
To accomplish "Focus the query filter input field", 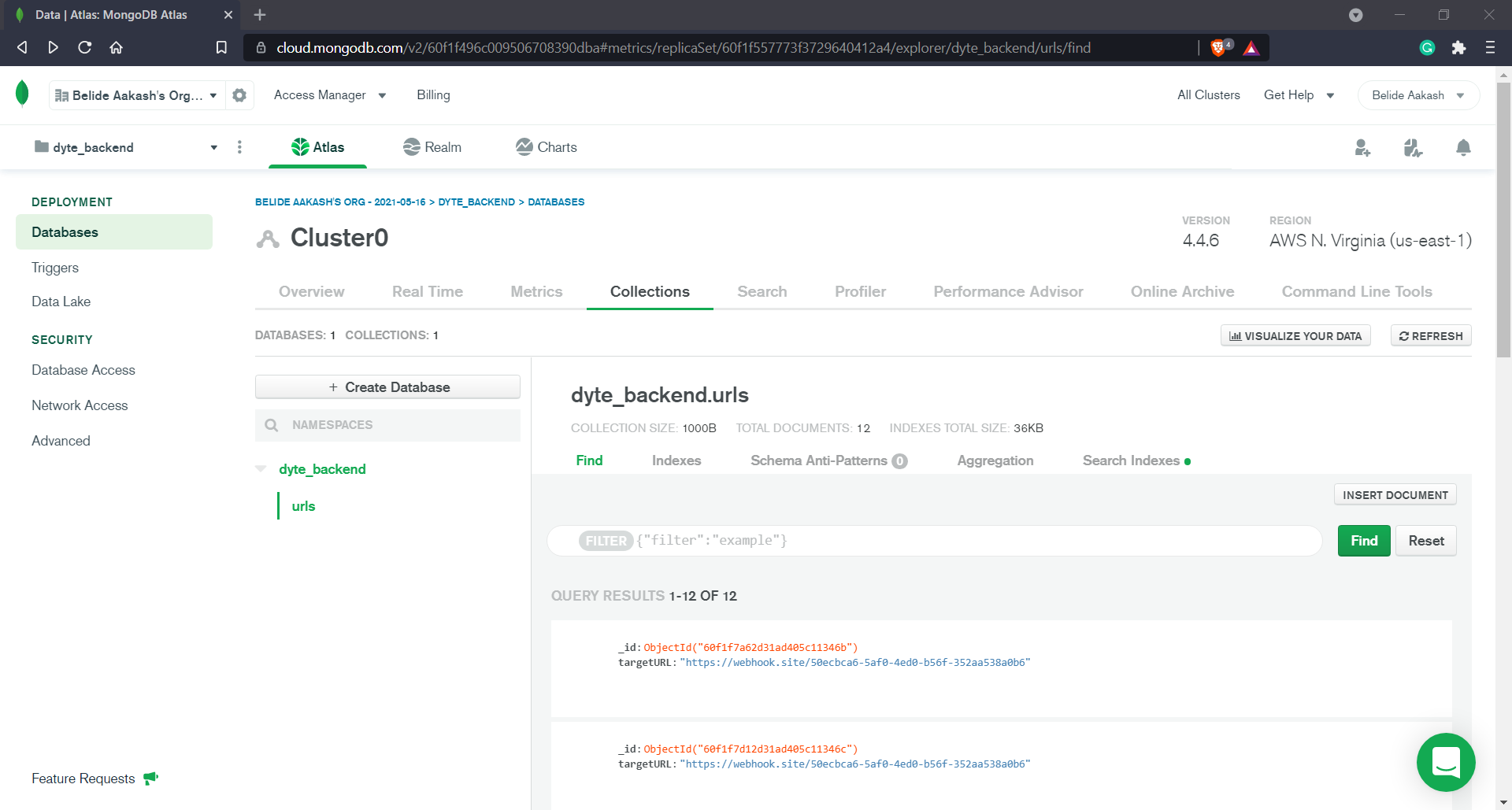I will (x=935, y=541).
